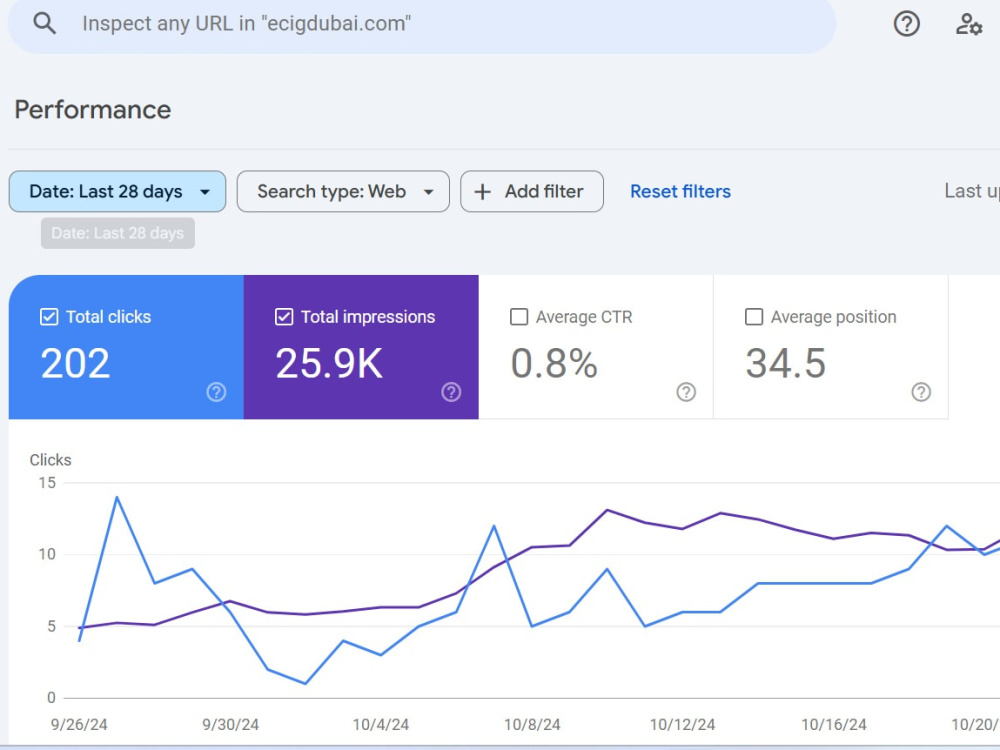Expand Search type: Web dropdown
Viewport: 1000px width, 750px height.
pyautogui.click(x=343, y=191)
